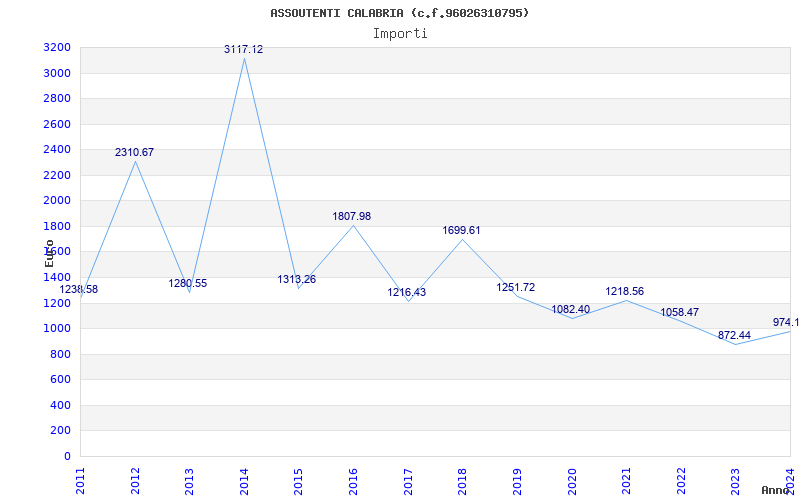Click the 200 y-axis tick label
The height and width of the screenshot is (500, 800).
coord(60,431)
